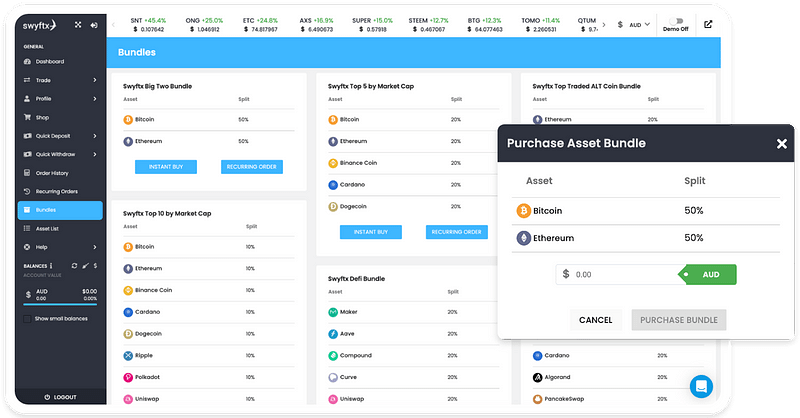The height and width of the screenshot is (418, 800).
Task: Click Aave icon in Defi Bundle
Action: (333, 334)
